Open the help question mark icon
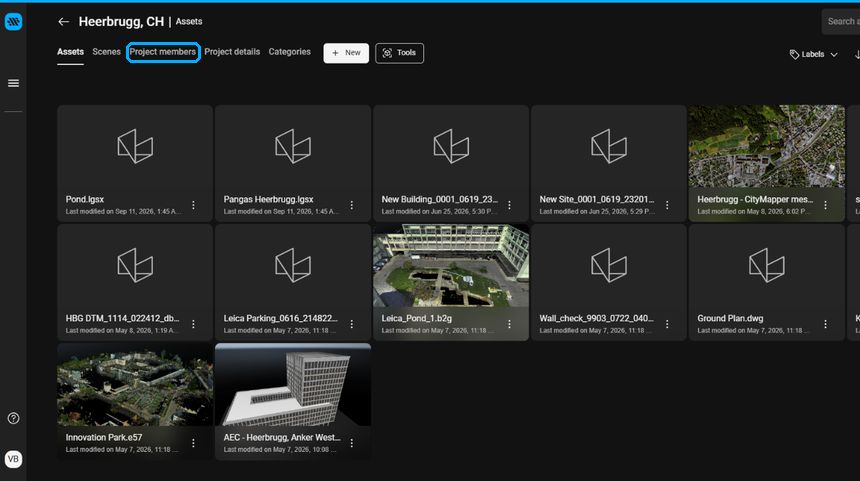This screenshot has height=481, width=860. pos(13,418)
